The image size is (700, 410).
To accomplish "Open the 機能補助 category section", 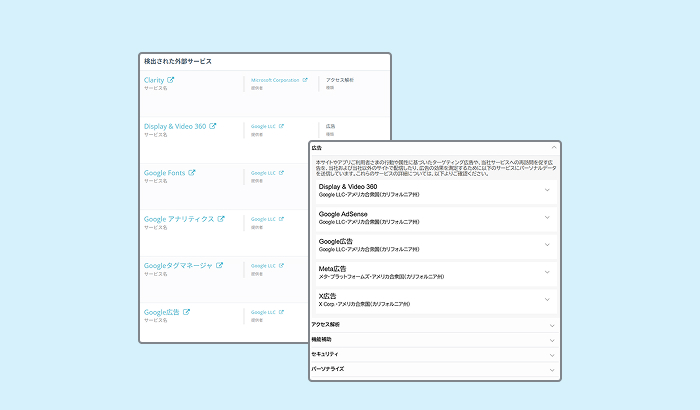I will coord(552,340).
